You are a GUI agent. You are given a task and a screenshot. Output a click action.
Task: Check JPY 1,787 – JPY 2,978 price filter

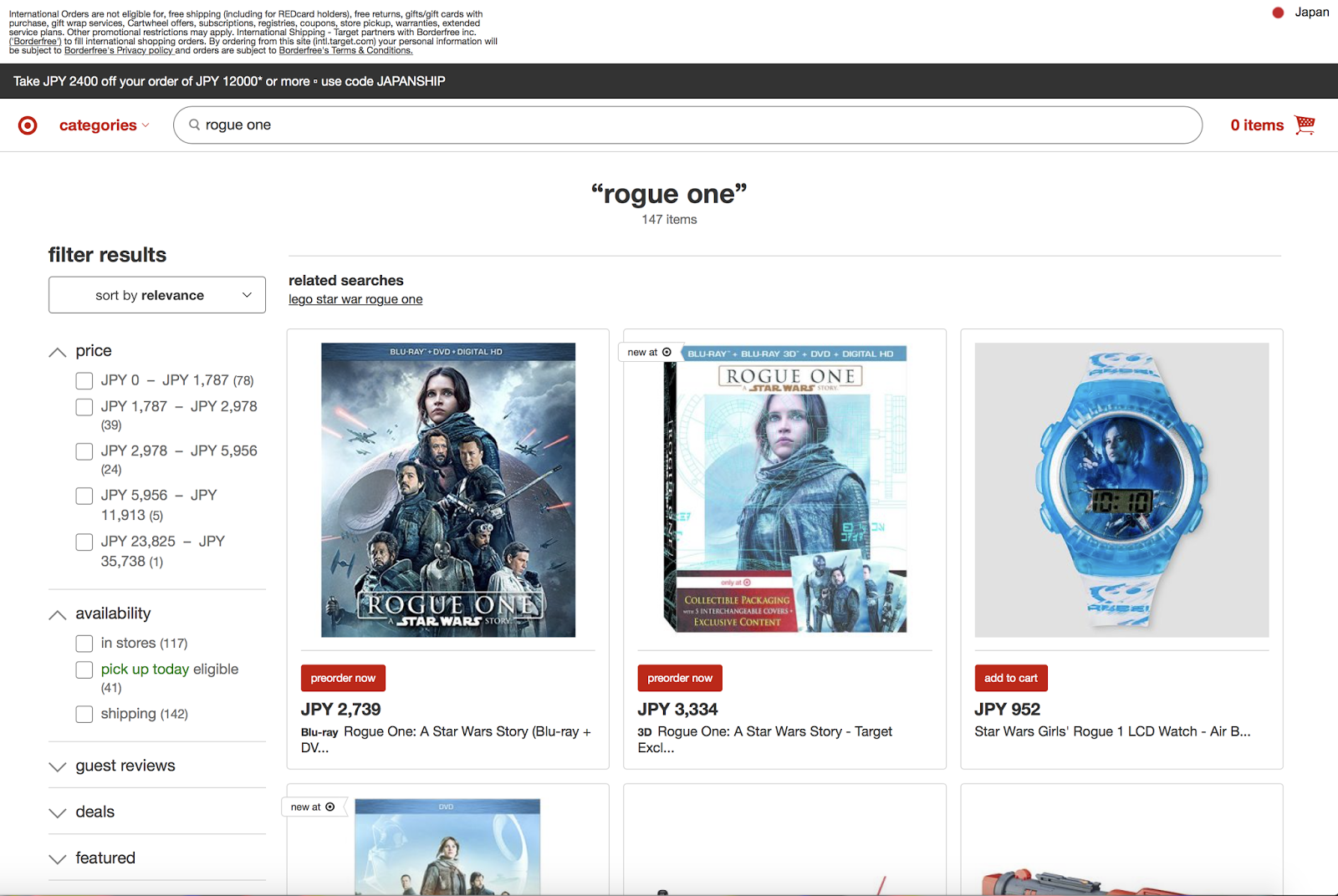click(x=84, y=407)
